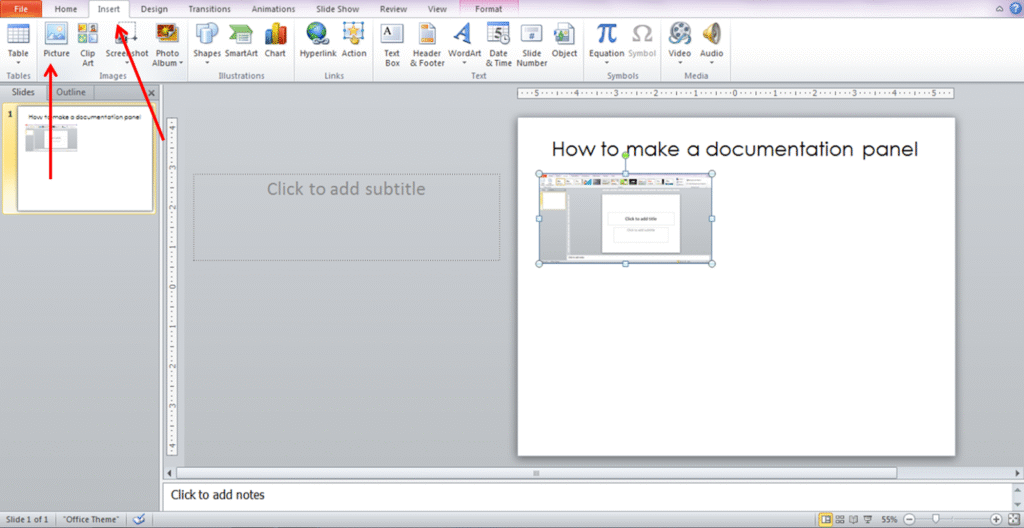1024x528 pixels.
Task: Open the Table dropdown
Action: (x=18, y=63)
